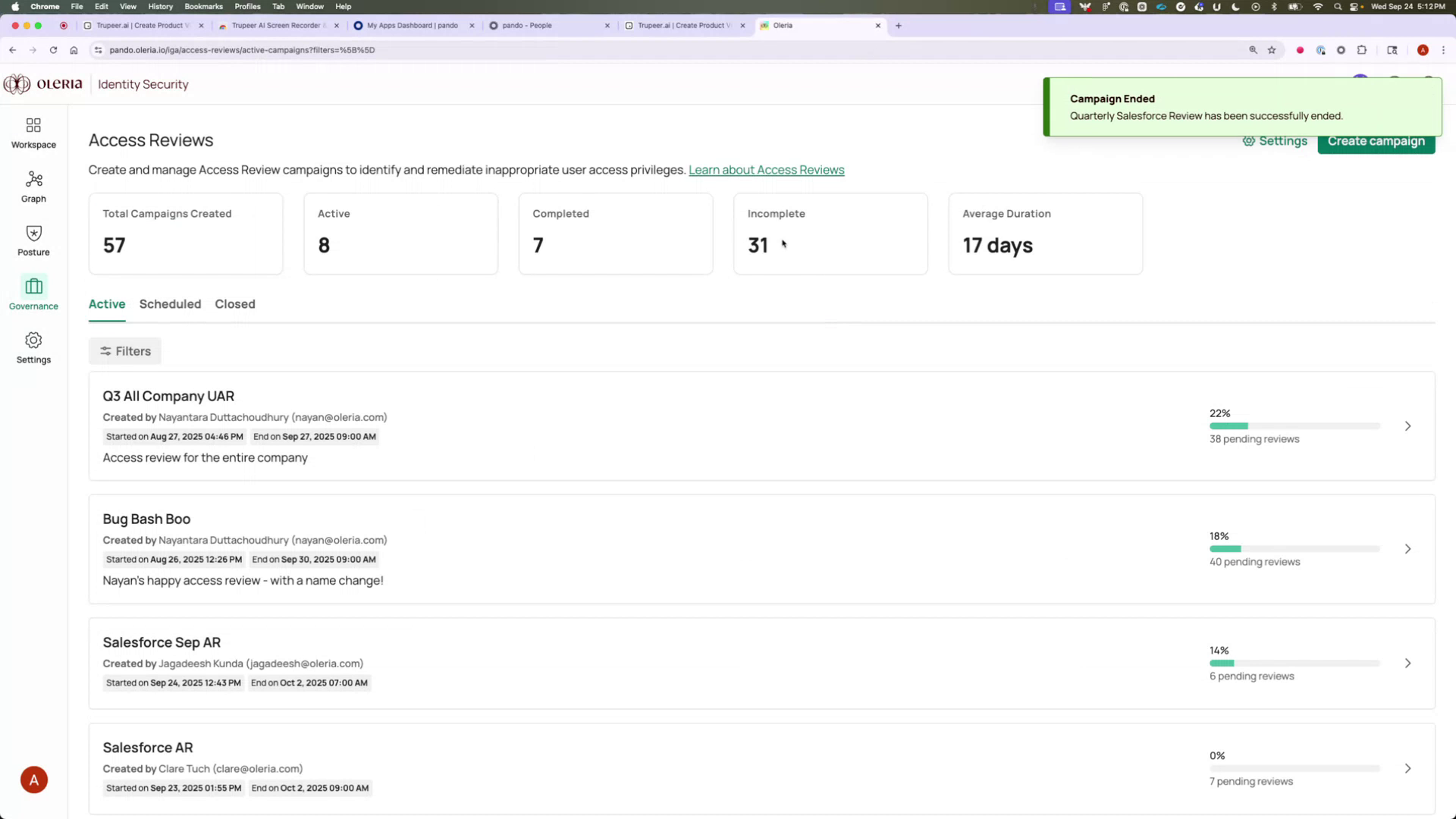The height and width of the screenshot is (819, 1456).
Task: Switch to the Closed tab
Action: tap(234, 304)
